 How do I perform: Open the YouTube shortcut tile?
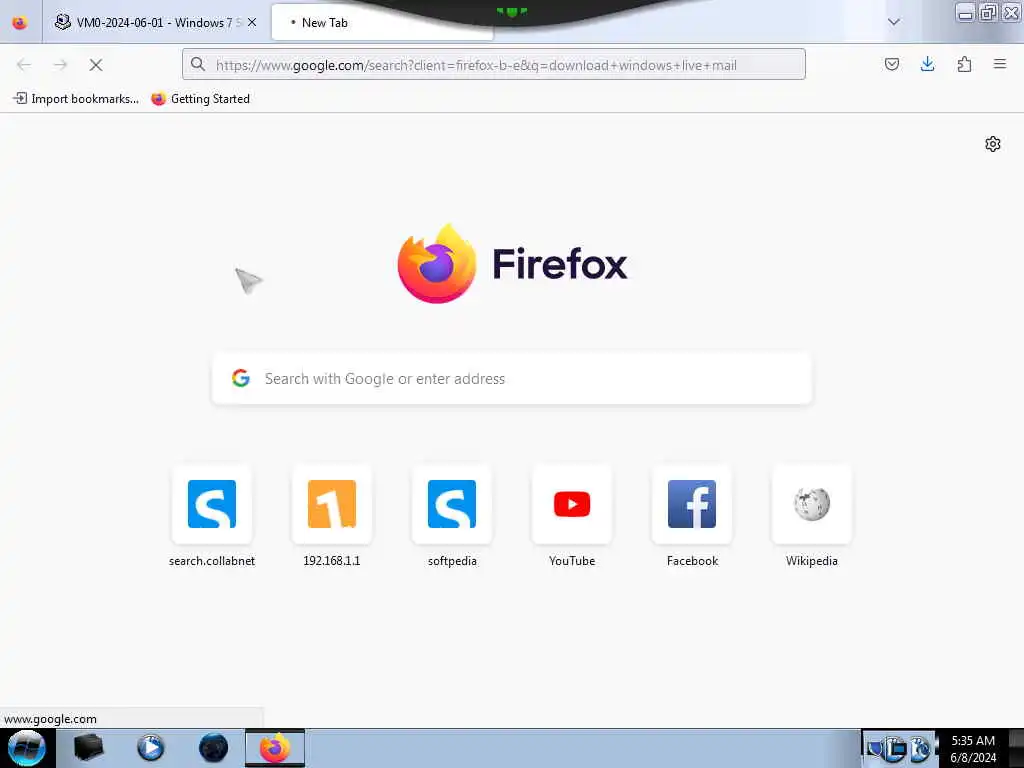(572, 504)
